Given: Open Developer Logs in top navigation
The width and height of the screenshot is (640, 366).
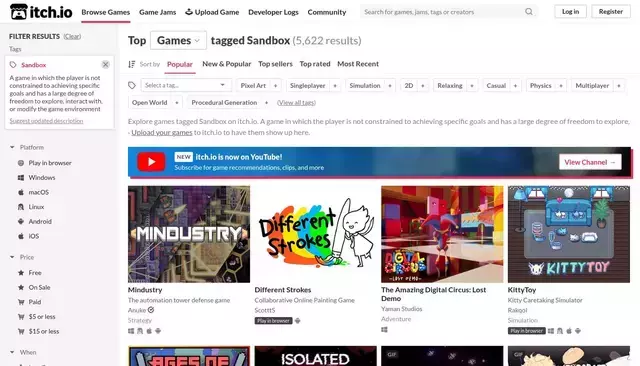Looking at the screenshot, I should pos(273,12).
